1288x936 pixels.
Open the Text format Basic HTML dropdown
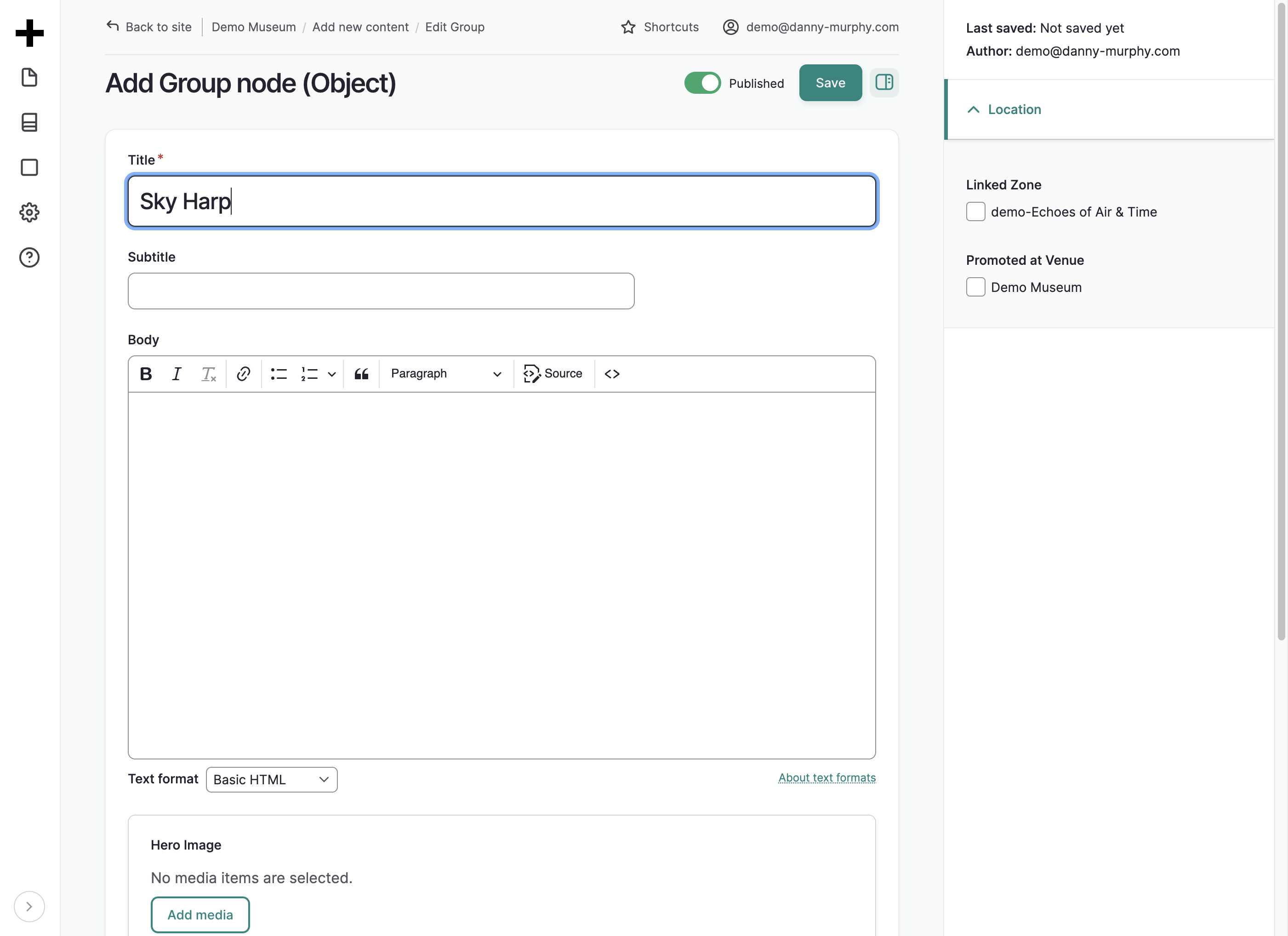(272, 780)
